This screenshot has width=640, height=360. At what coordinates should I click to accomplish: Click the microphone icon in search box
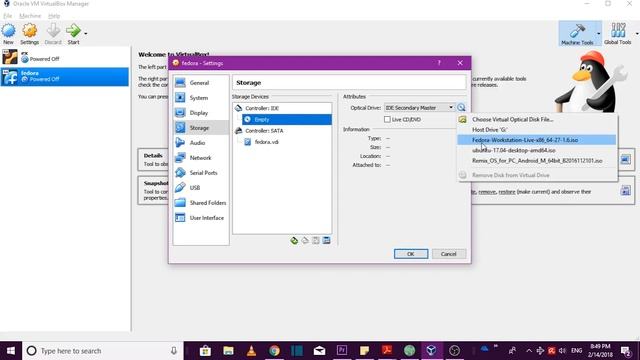[174, 351]
